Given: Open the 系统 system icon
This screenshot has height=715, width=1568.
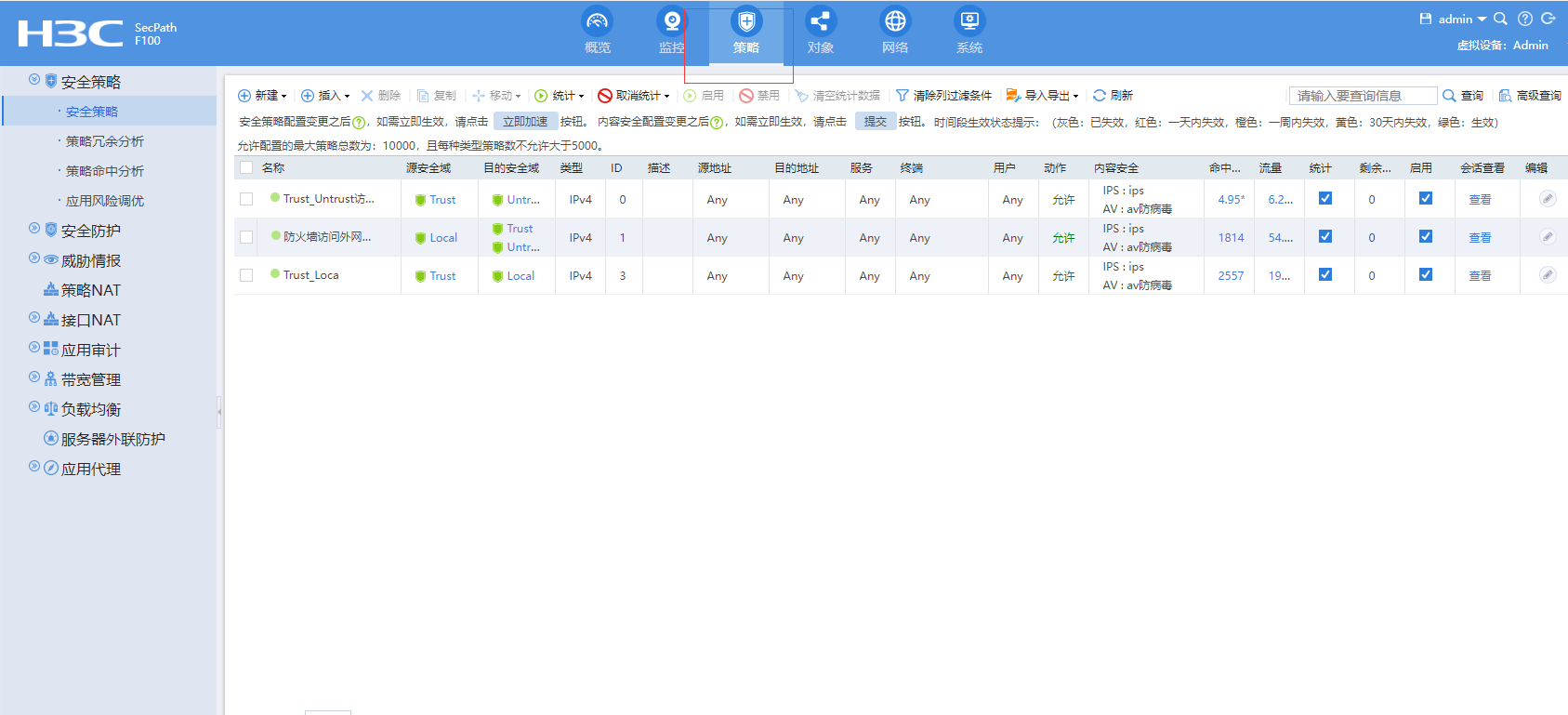Looking at the screenshot, I should (x=968, y=21).
